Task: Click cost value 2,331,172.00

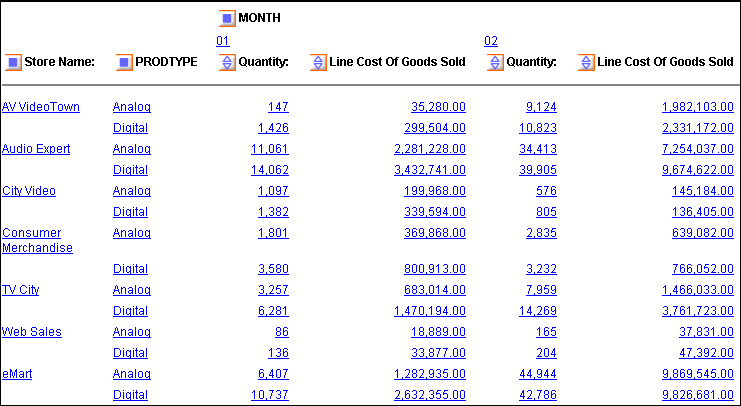Action: [x=698, y=128]
